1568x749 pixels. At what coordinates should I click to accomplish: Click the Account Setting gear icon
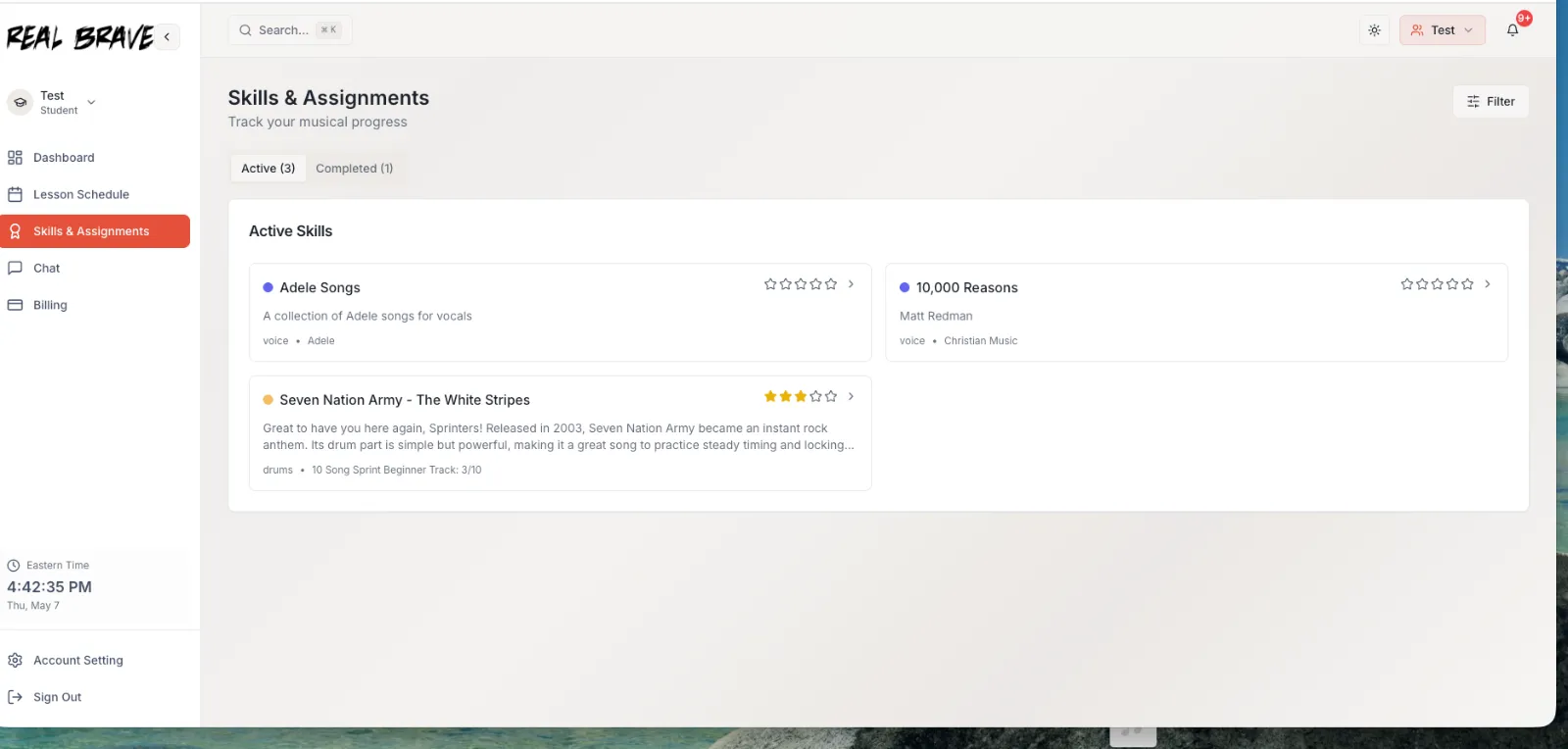click(15, 661)
